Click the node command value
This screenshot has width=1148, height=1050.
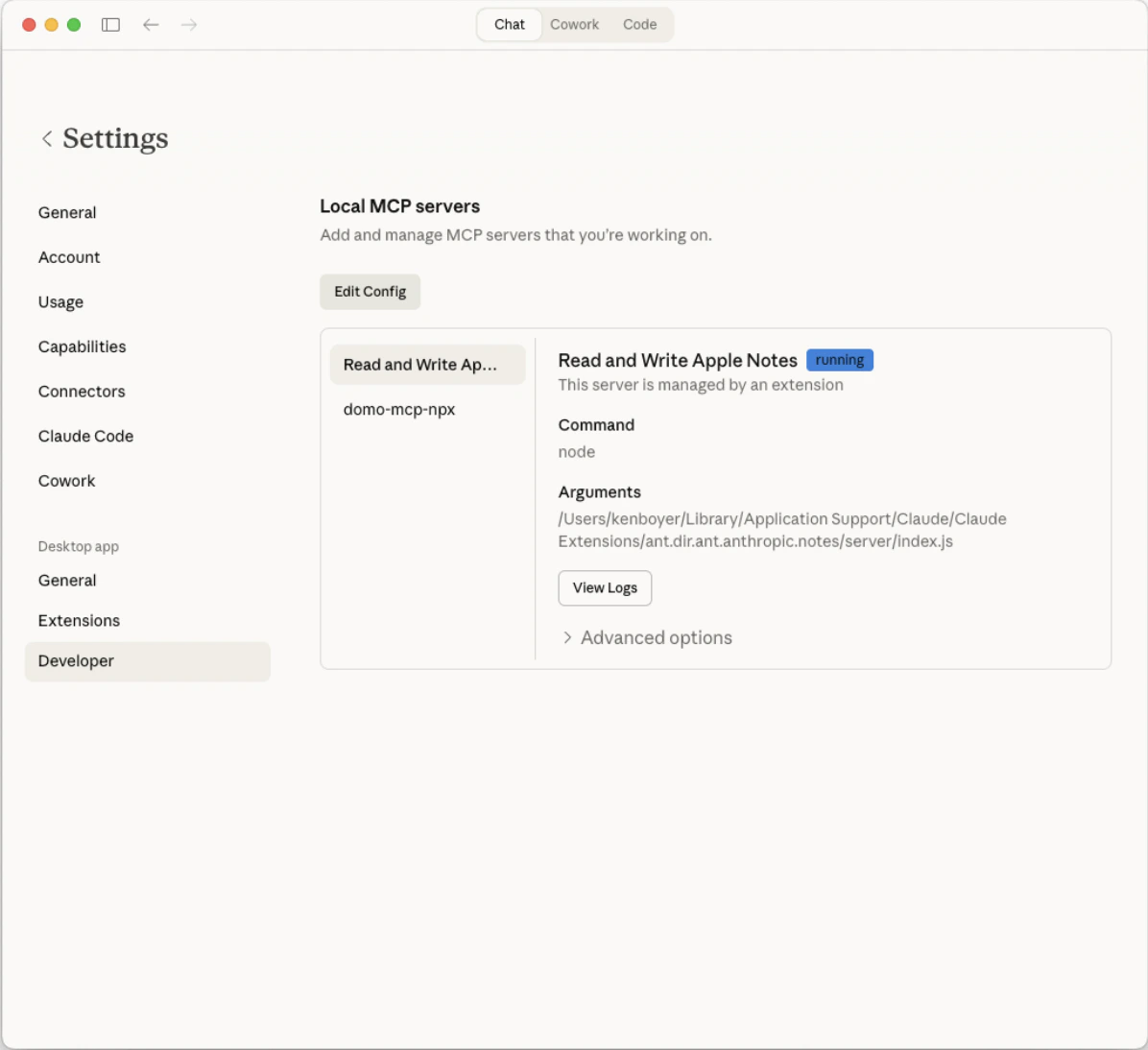point(576,452)
